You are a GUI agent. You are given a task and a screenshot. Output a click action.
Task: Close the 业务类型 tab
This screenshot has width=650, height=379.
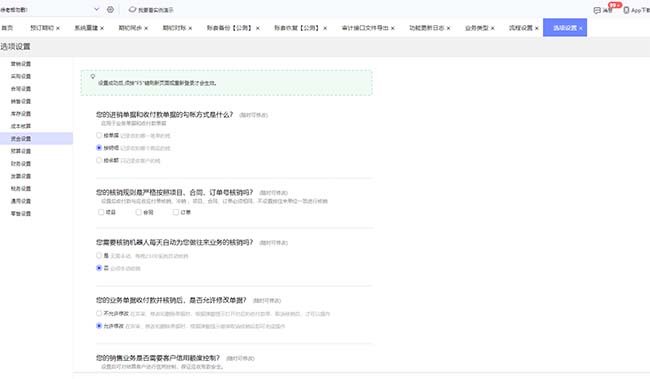[x=492, y=28]
